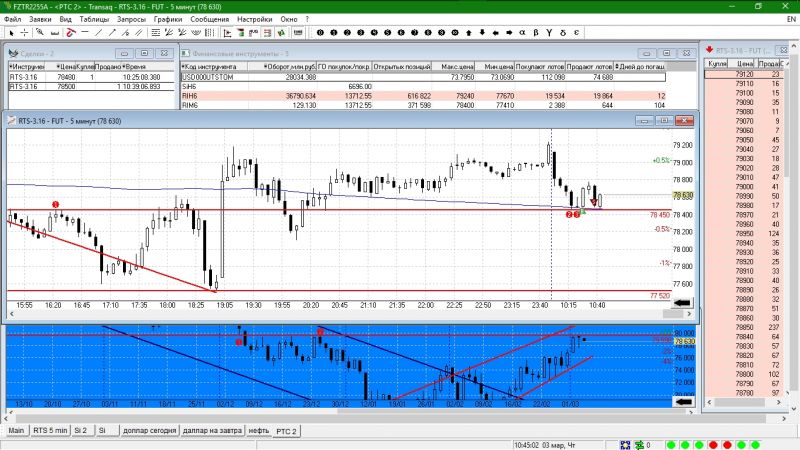Click main chart horizontal scrollbar right arrow
Screen dimensions: 800x450
click(x=689, y=314)
